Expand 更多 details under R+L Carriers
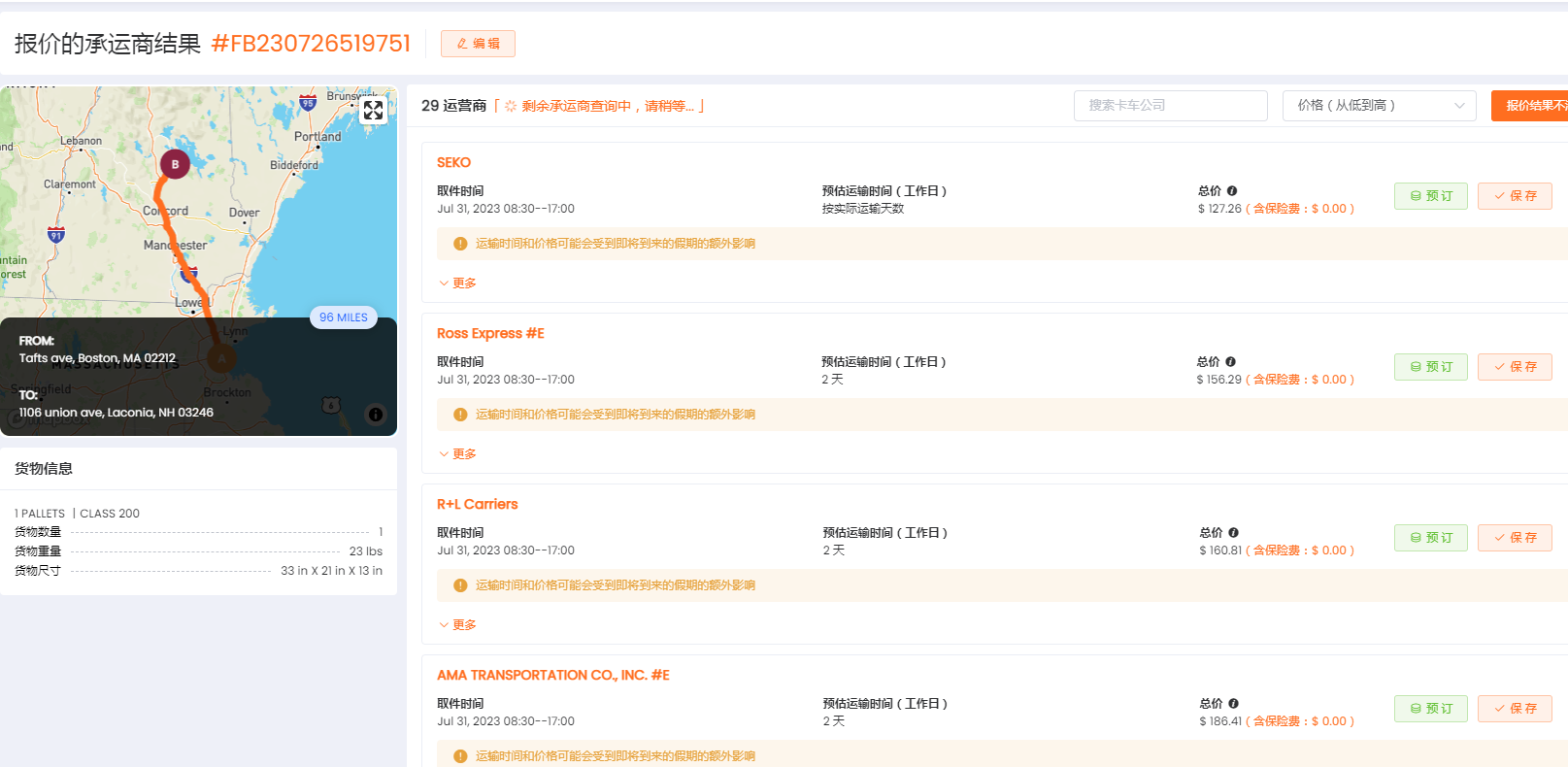 pyautogui.click(x=457, y=625)
